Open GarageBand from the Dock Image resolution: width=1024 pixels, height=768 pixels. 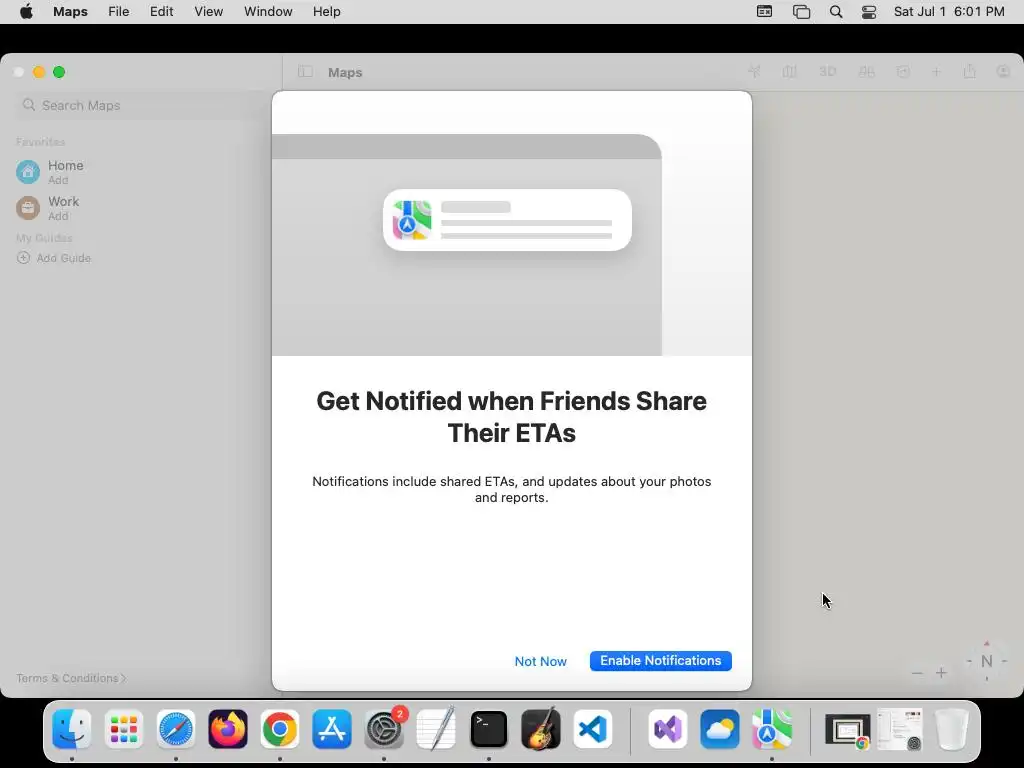(541, 729)
